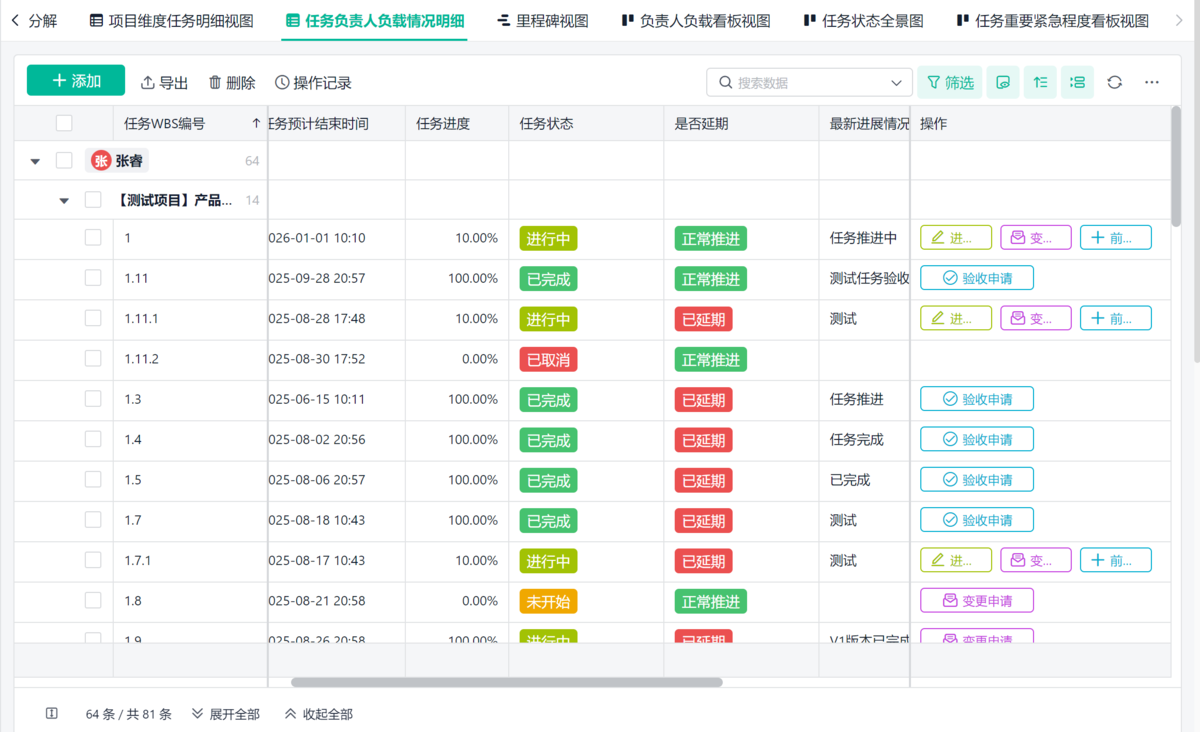Open the more options ellipsis menu

[x=1152, y=83]
